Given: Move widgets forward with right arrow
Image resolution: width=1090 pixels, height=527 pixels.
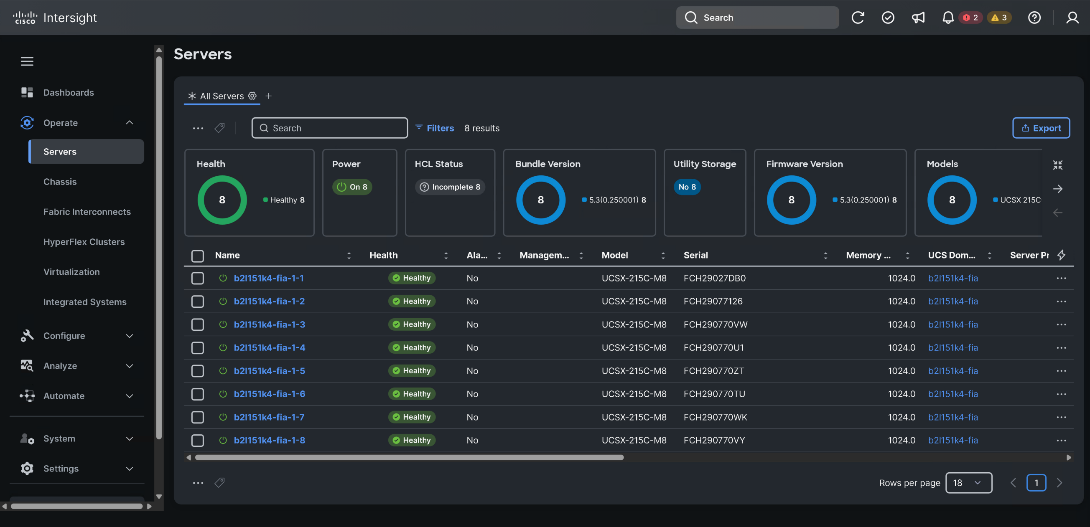Looking at the screenshot, I should 1058,189.
